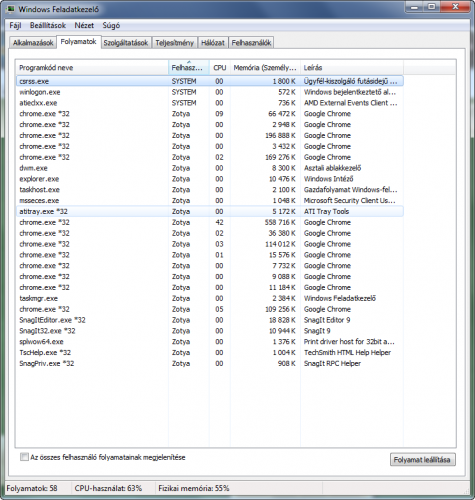Select the SnagPriv.exe *32 process
The width and height of the screenshot is (475, 500).
tap(210, 363)
